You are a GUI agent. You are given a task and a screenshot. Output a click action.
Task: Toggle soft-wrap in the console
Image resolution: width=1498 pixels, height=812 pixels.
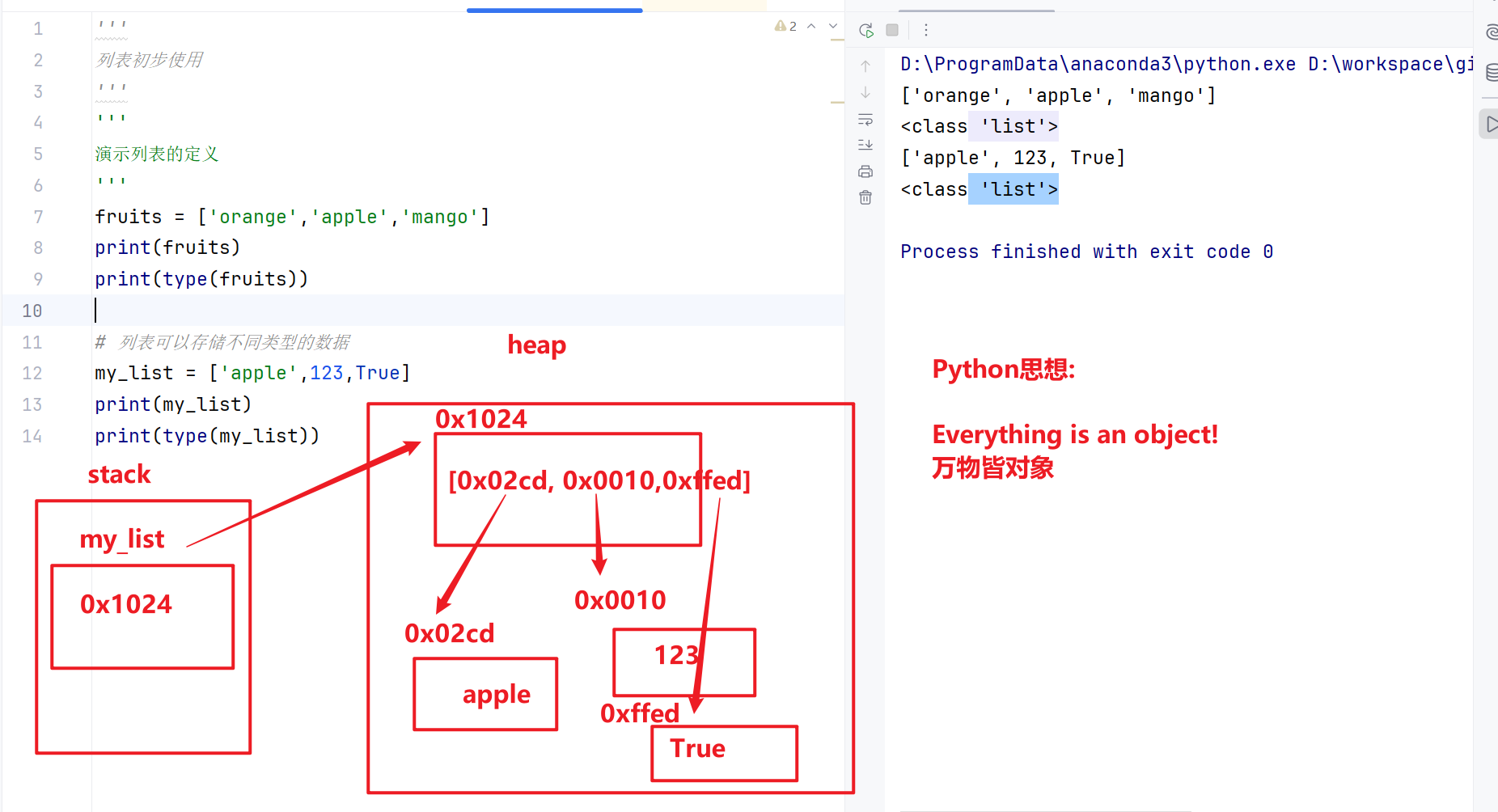pyautogui.click(x=865, y=120)
